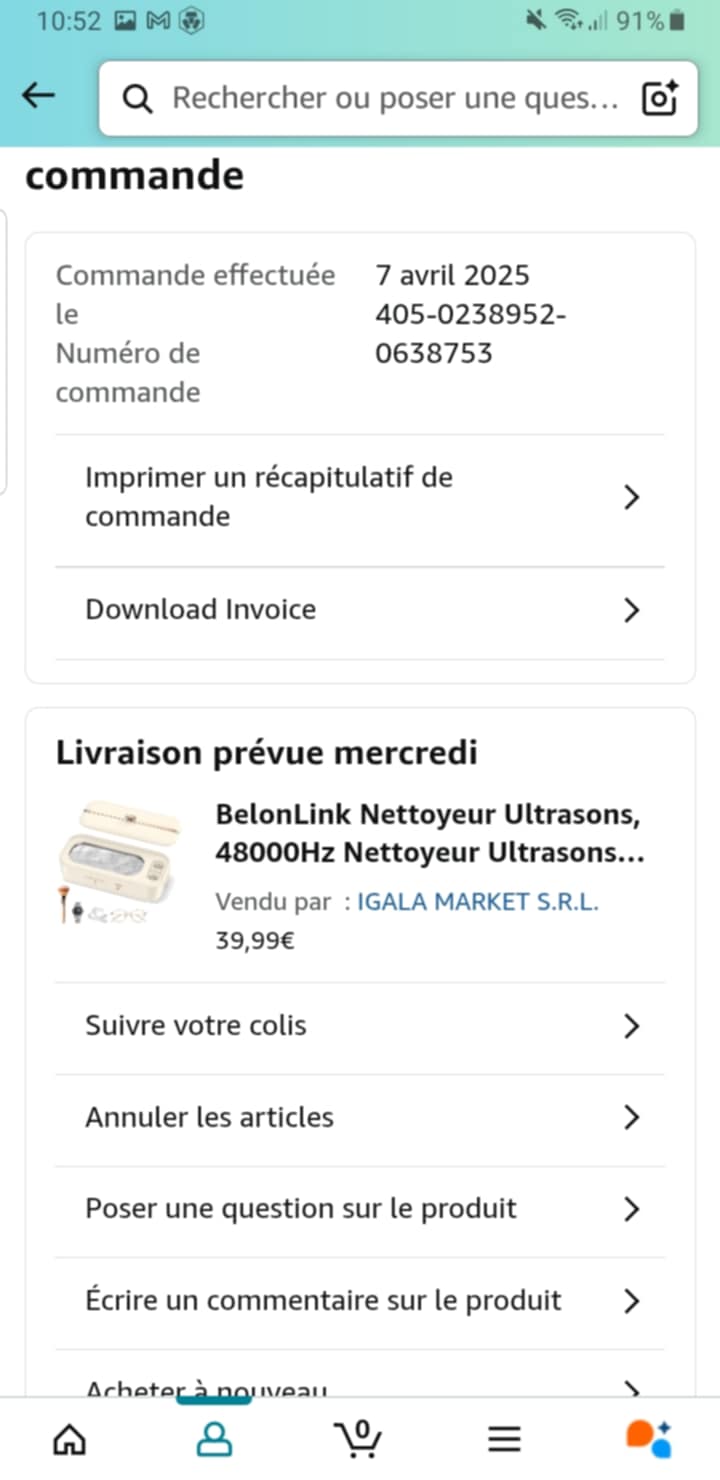Image resolution: width=720 pixels, height=1480 pixels.
Task: Select Poser une question sur le produit
Action: tap(300, 1208)
